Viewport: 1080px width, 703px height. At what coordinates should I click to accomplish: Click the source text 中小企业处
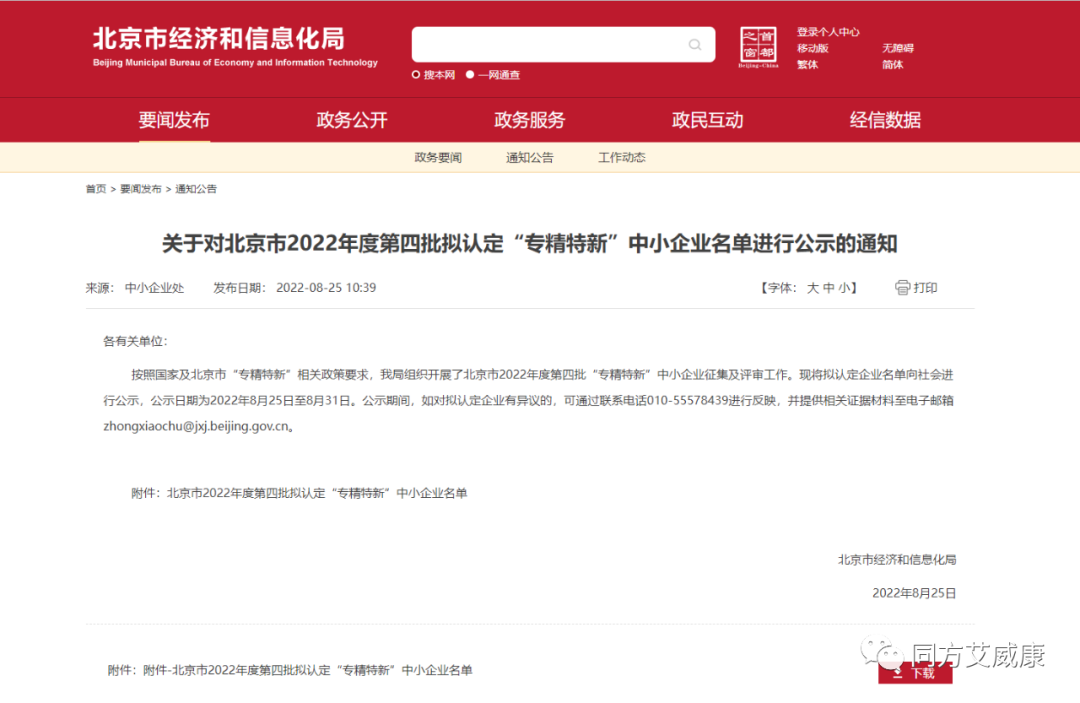[154, 288]
